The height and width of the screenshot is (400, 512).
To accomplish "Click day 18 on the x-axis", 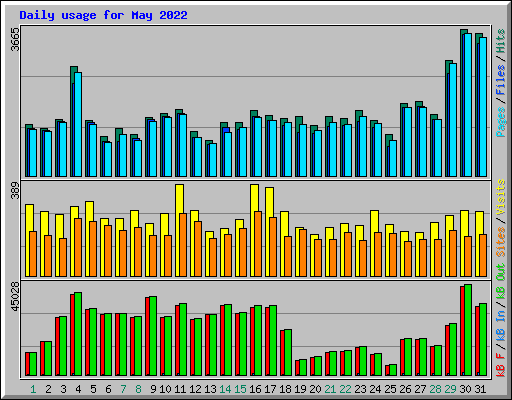I will pos(285,389).
